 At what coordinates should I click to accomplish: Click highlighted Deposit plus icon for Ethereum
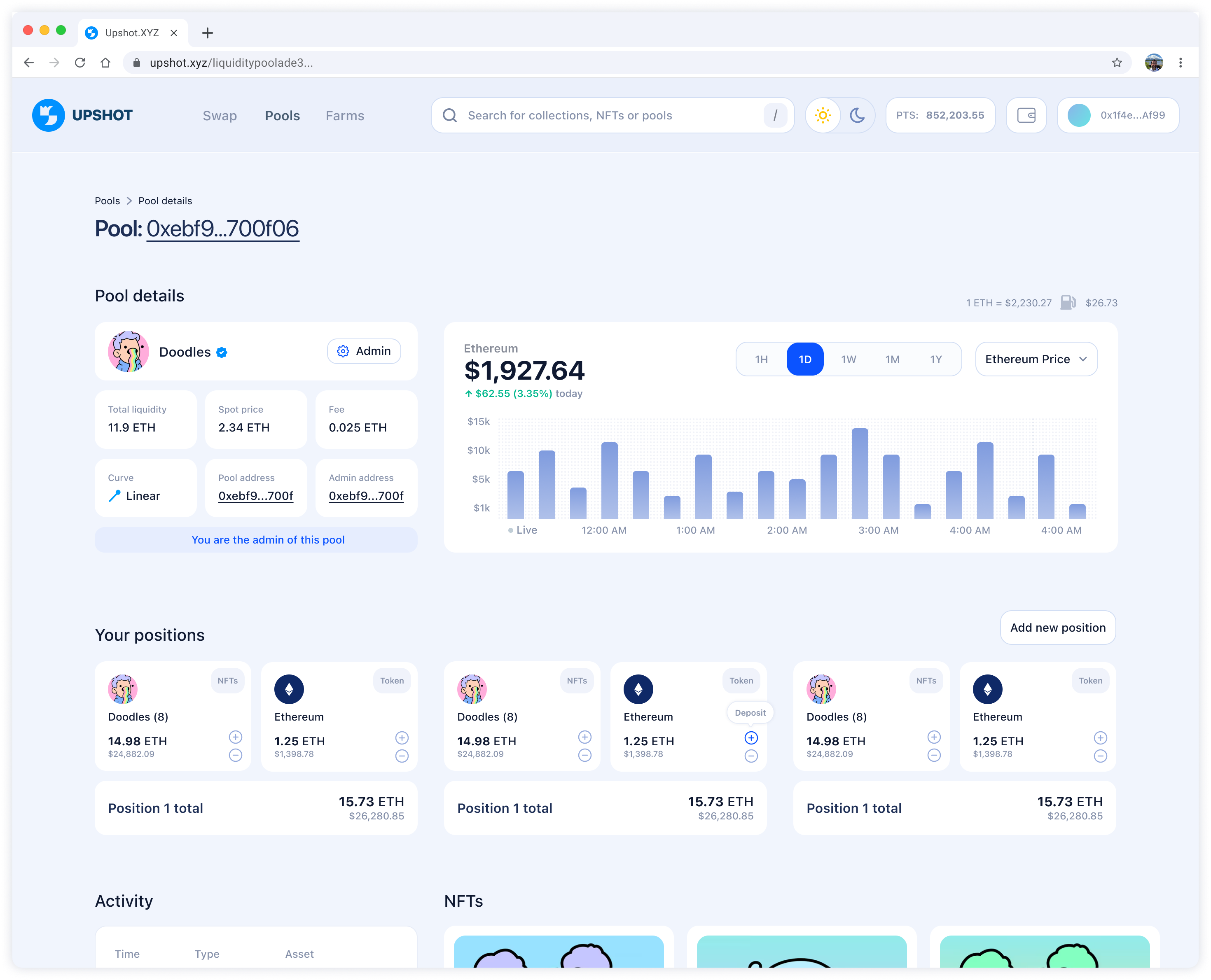click(x=751, y=738)
